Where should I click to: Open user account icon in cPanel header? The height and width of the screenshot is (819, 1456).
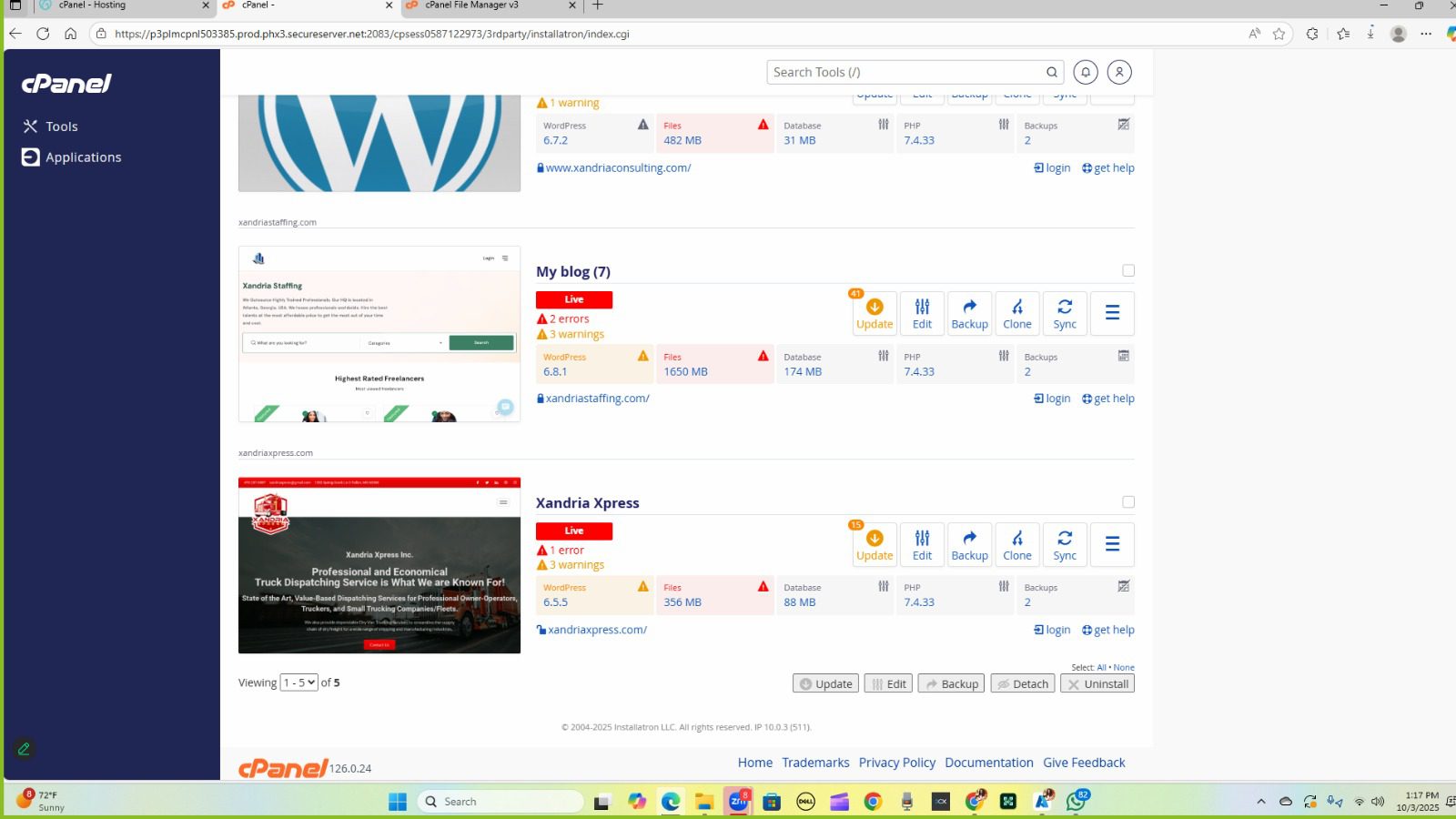pos(1119,72)
